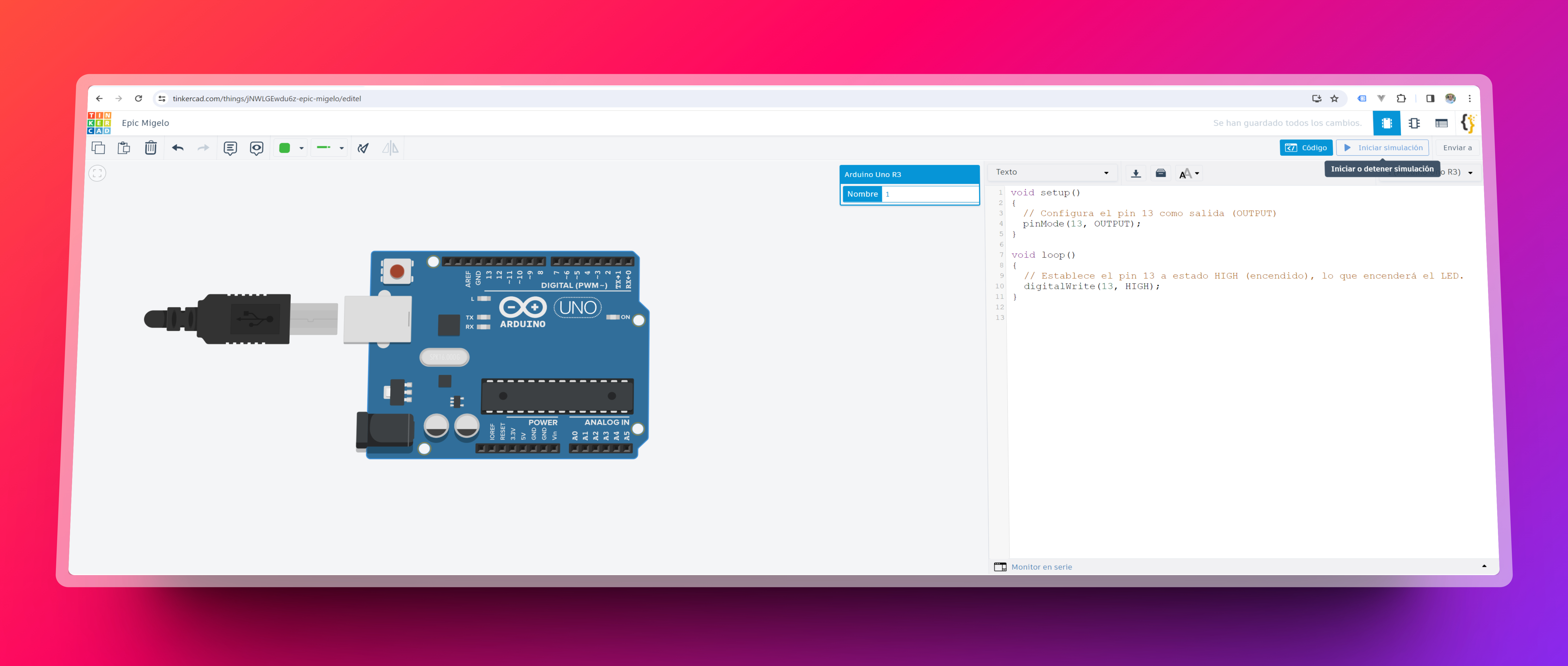Open the component list view icon
The width and height of the screenshot is (1568, 666).
(1442, 123)
